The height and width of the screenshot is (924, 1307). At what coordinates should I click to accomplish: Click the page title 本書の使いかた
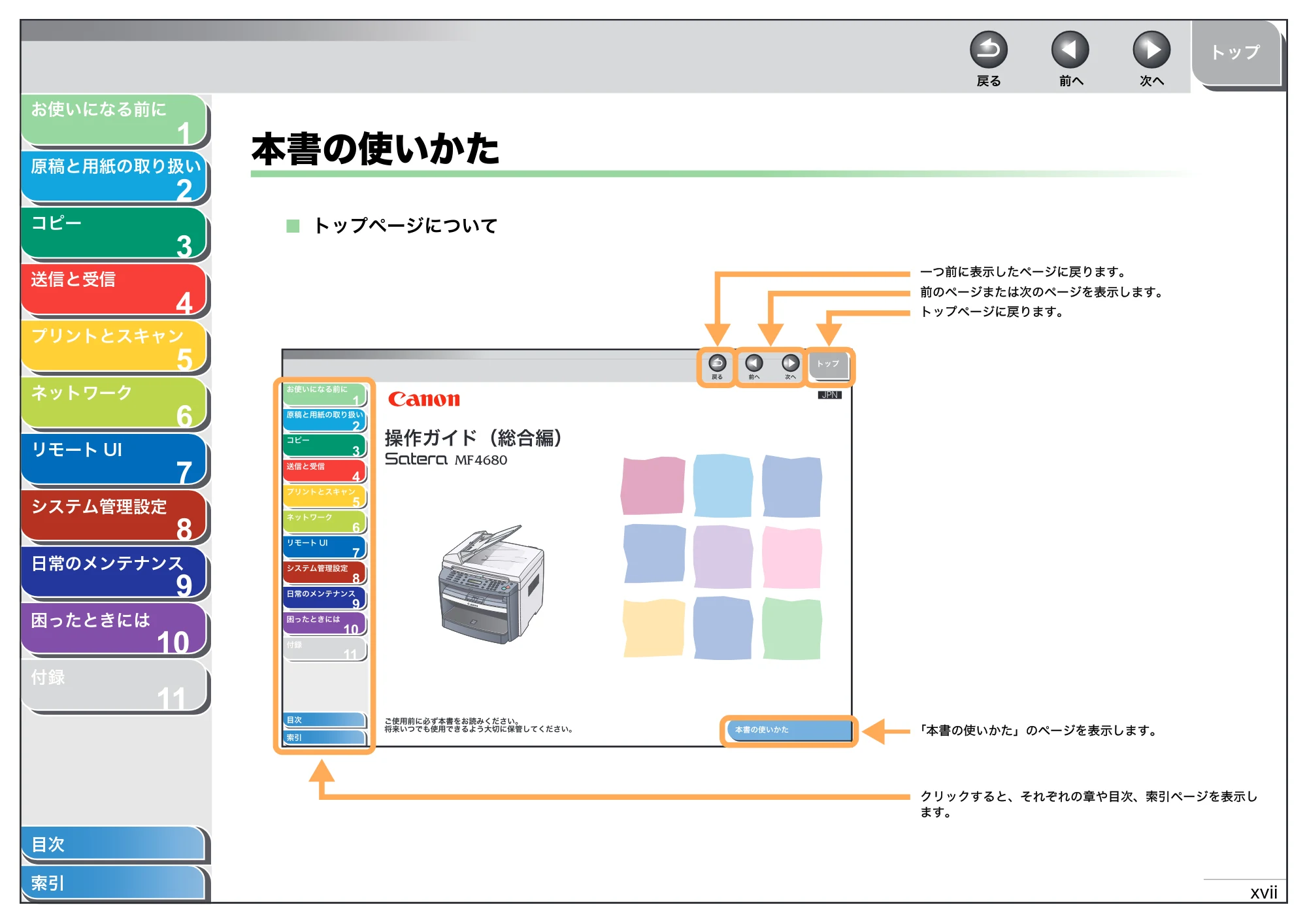[x=375, y=149]
